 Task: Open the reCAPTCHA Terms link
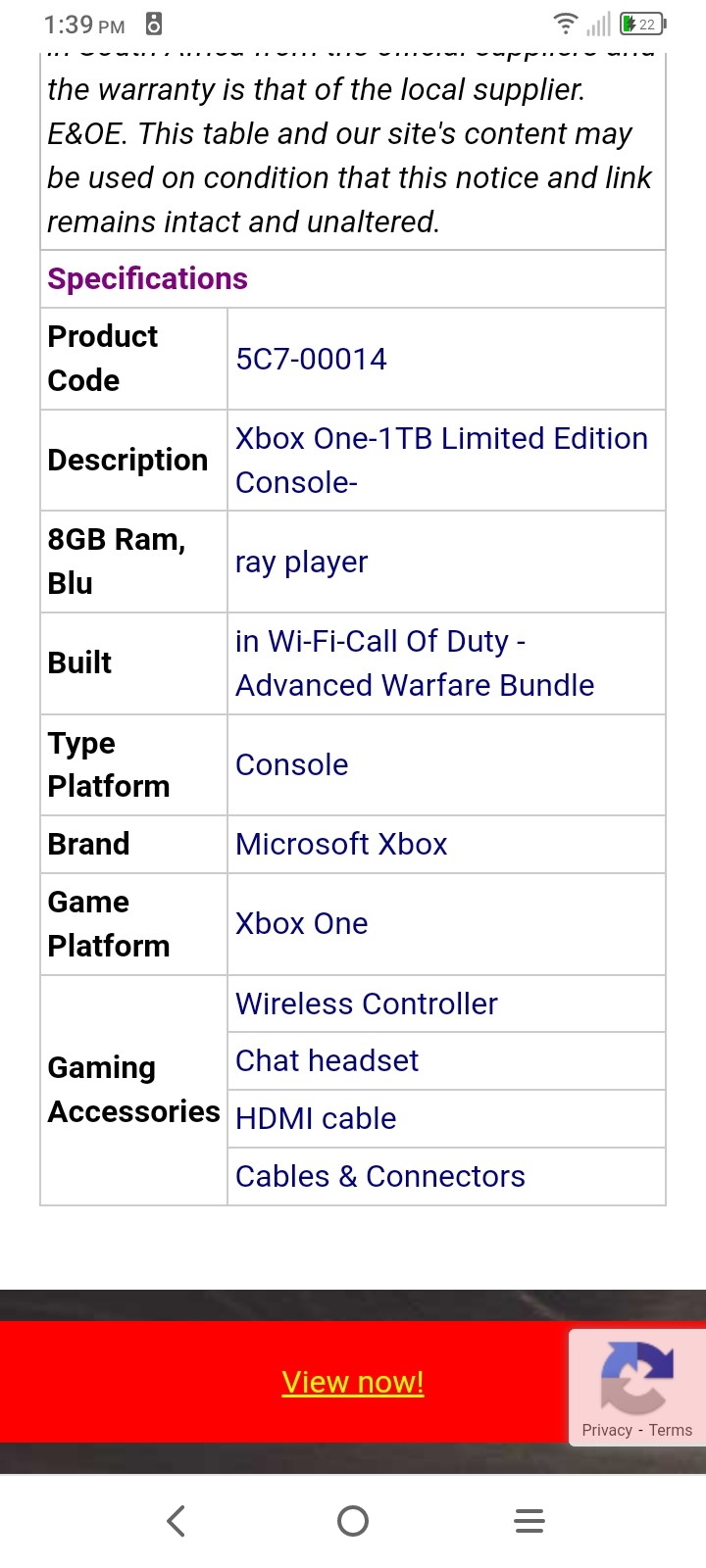coord(671,1430)
